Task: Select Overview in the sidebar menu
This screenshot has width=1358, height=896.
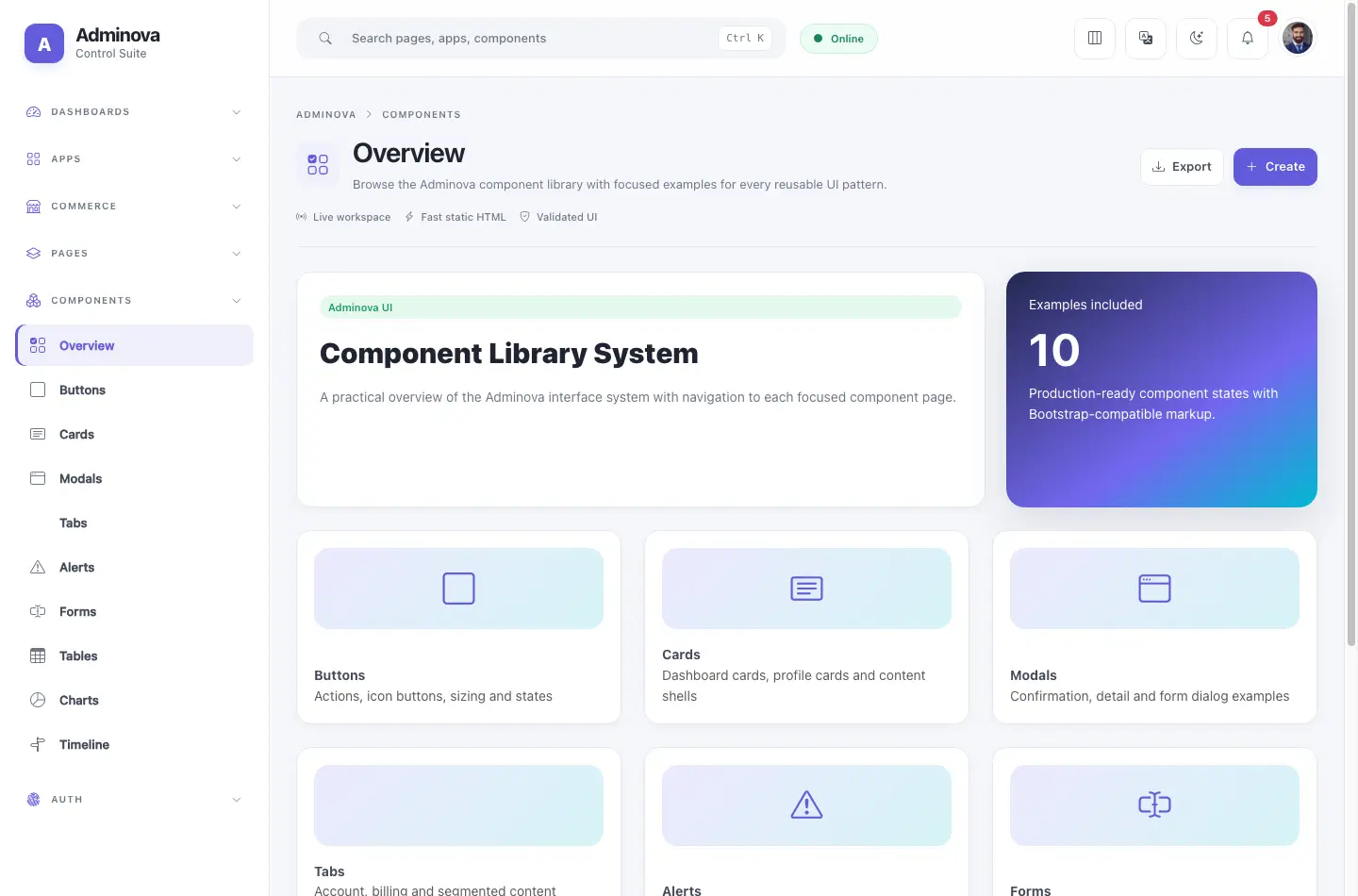Action: [x=135, y=345]
